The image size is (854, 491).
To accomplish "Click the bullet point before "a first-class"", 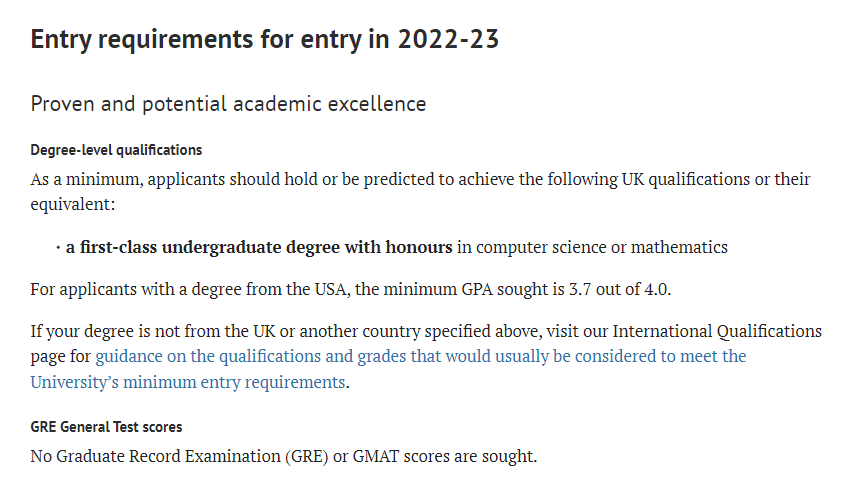I will (58, 248).
